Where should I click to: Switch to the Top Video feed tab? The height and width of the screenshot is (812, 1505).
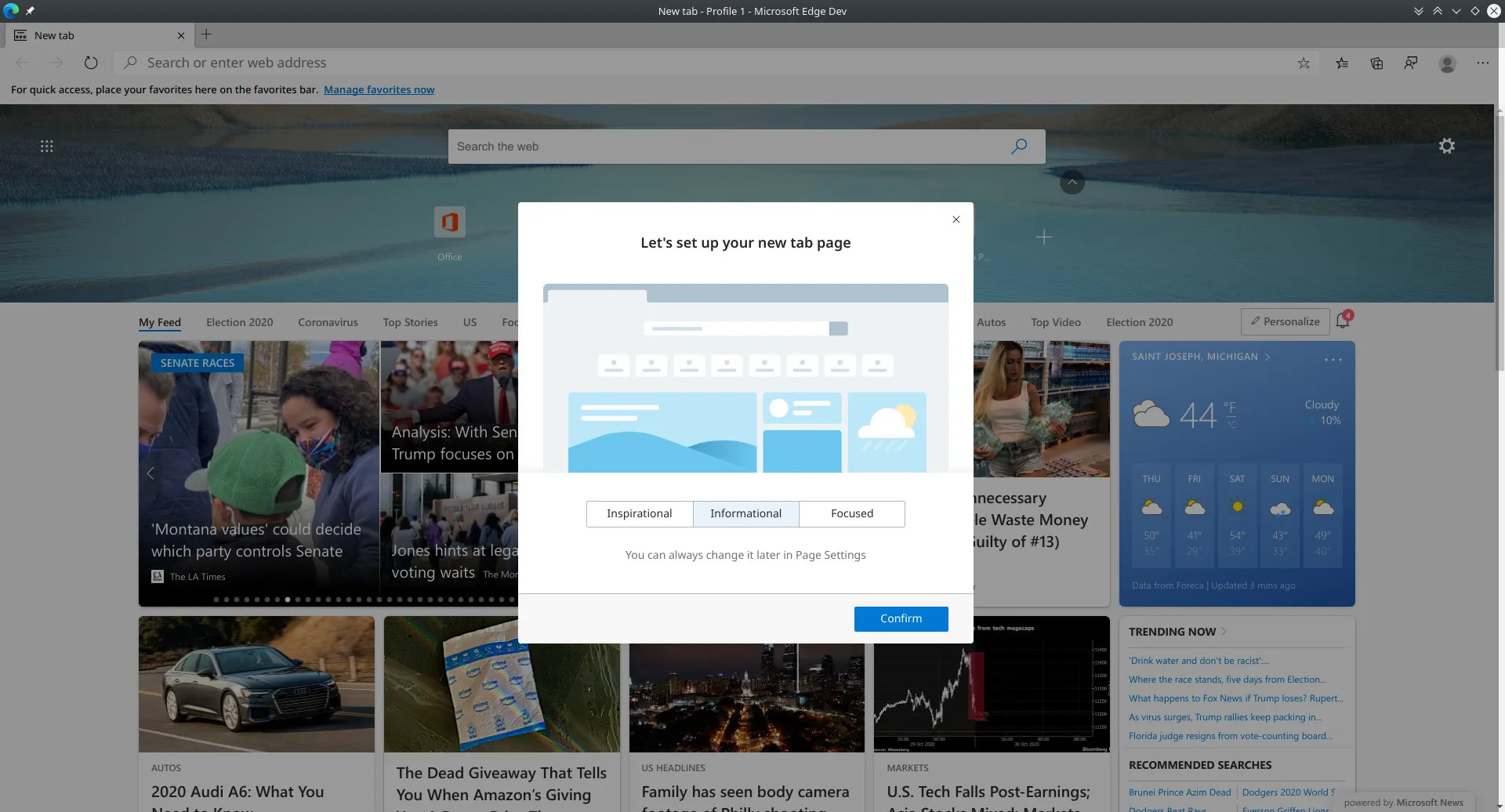(x=1055, y=322)
